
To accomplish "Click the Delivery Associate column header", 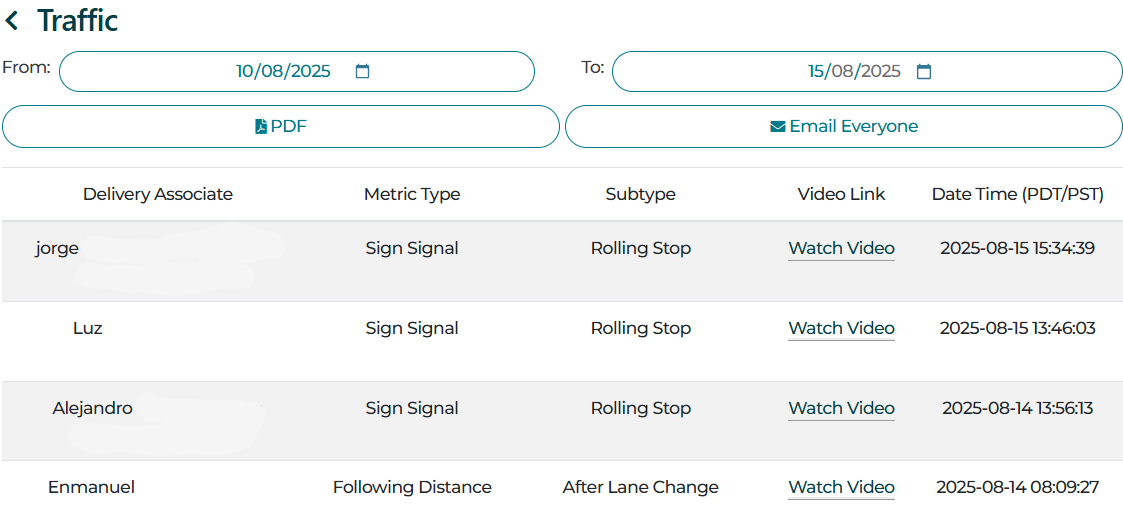I will [x=158, y=194].
